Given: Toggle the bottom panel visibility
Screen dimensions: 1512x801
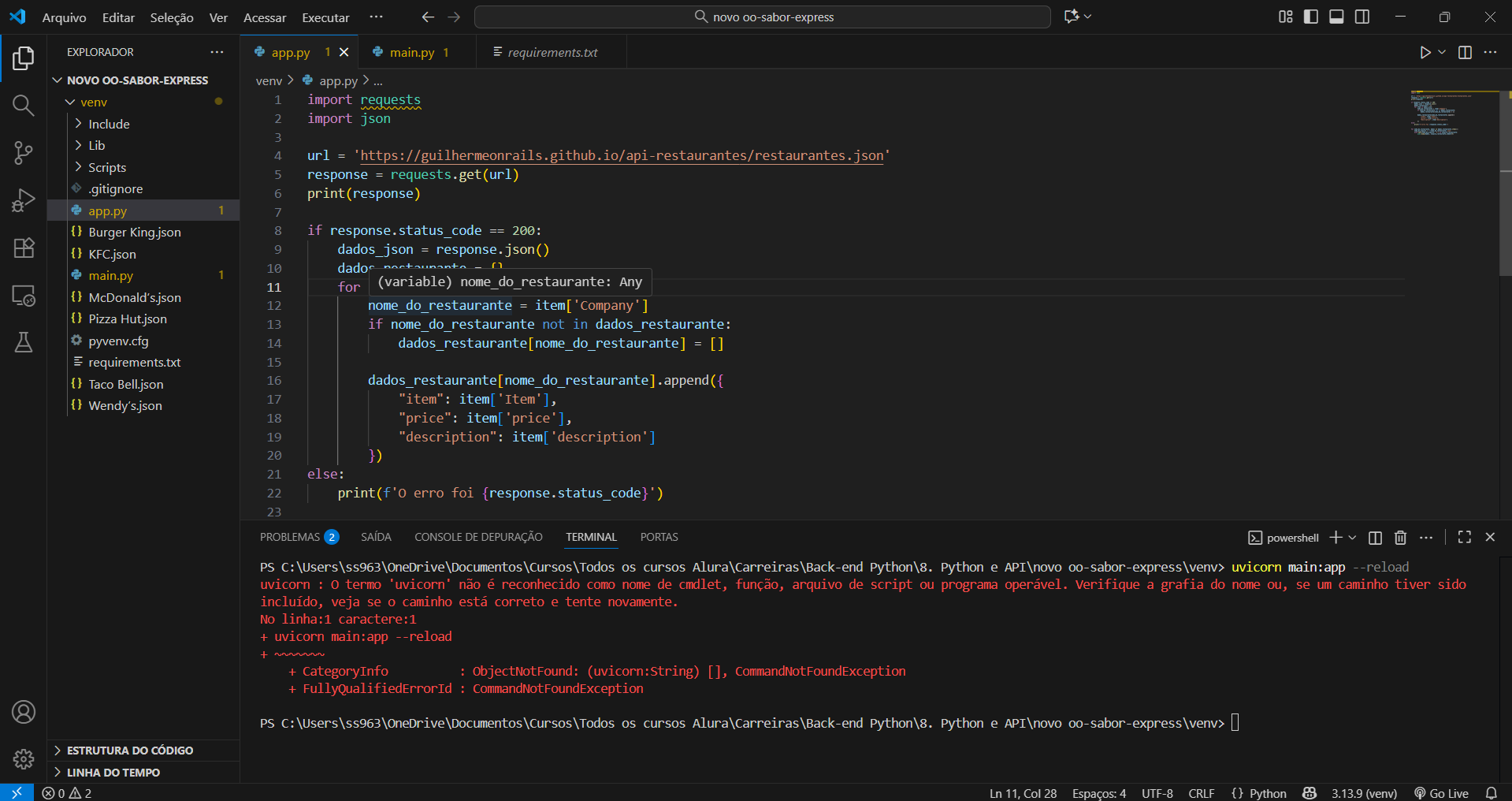Looking at the screenshot, I should (1336, 17).
